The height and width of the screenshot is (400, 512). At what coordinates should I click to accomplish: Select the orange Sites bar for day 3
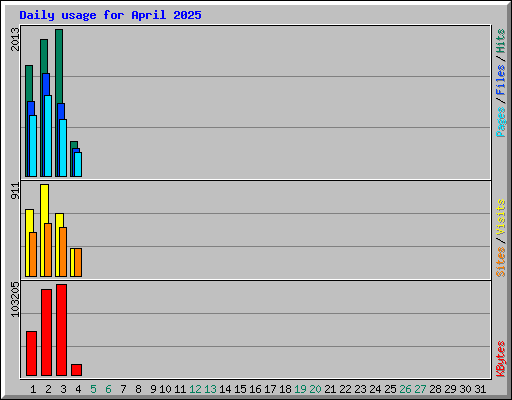(x=63, y=252)
